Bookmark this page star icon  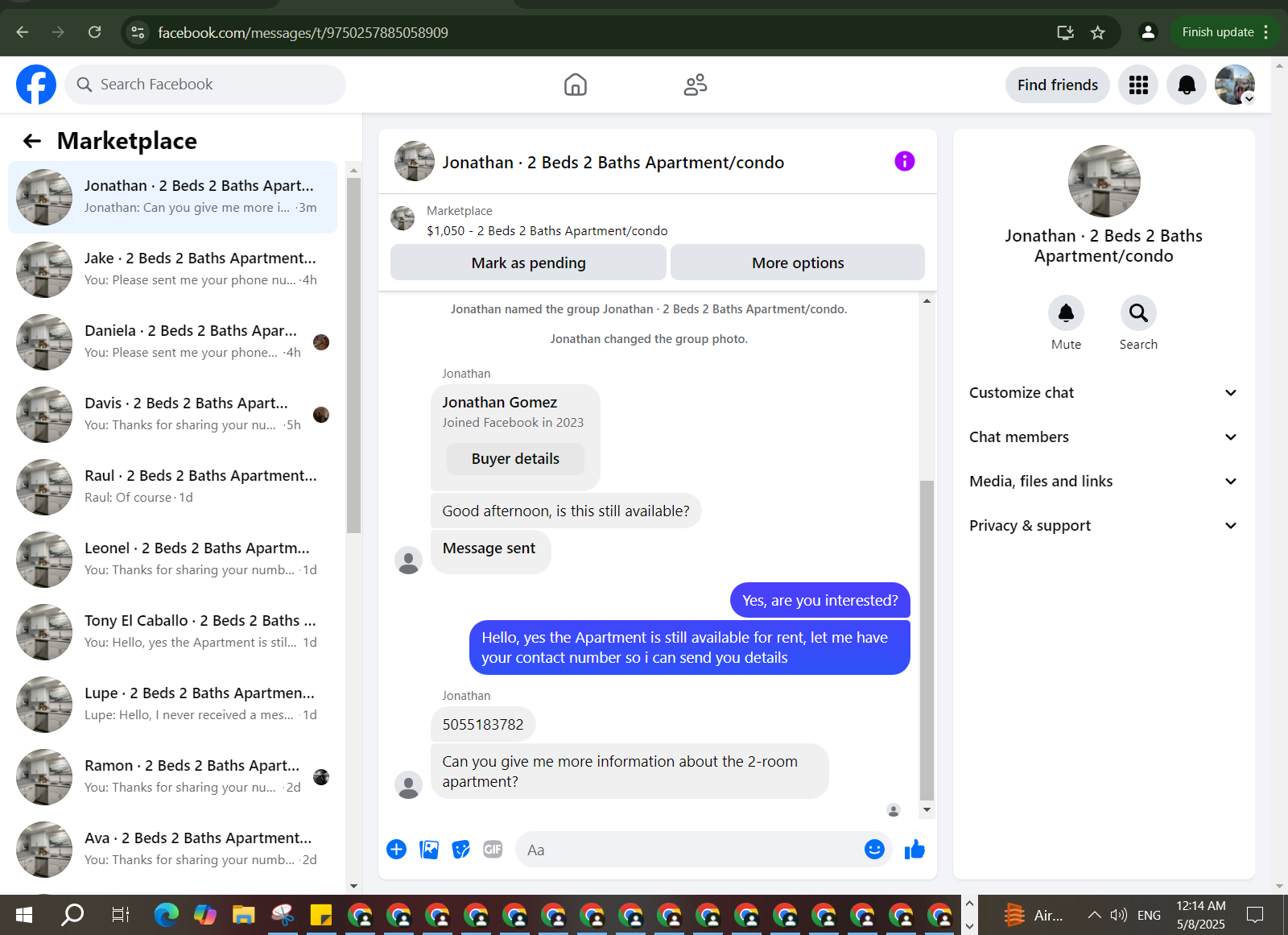pyautogui.click(x=1097, y=32)
